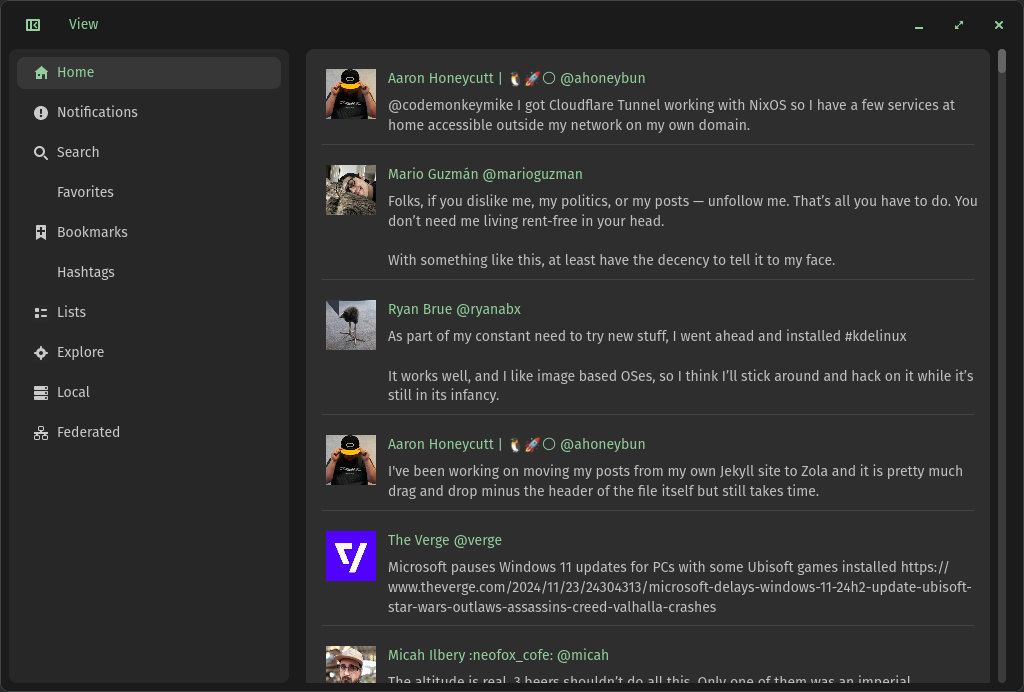
Task: Open Favorites in the sidebar
Action: click(85, 192)
